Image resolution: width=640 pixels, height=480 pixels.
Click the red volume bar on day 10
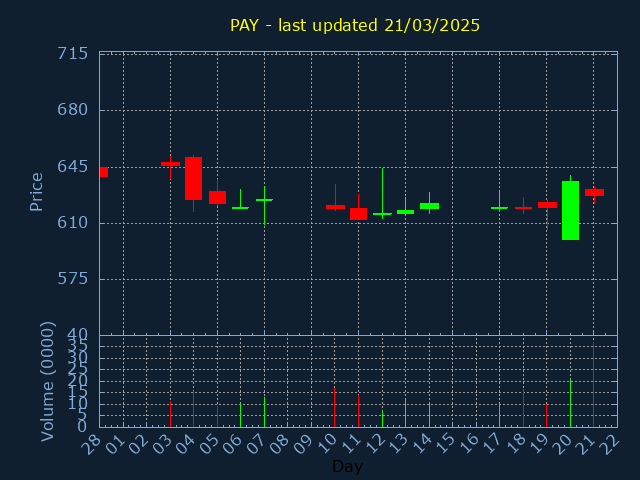pyautogui.click(x=335, y=407)
